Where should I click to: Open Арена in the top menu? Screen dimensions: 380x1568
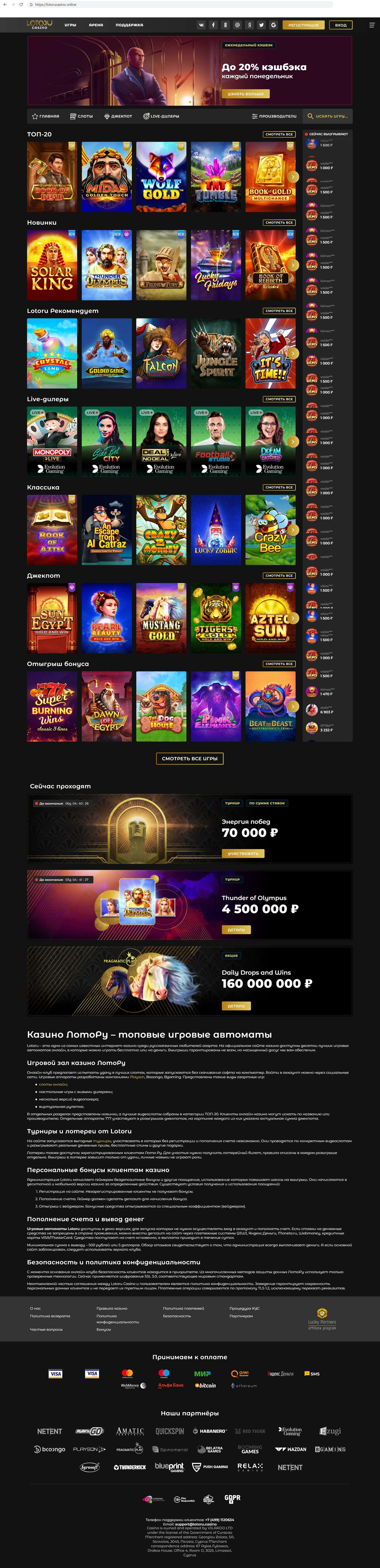click(x=96, y=25)
